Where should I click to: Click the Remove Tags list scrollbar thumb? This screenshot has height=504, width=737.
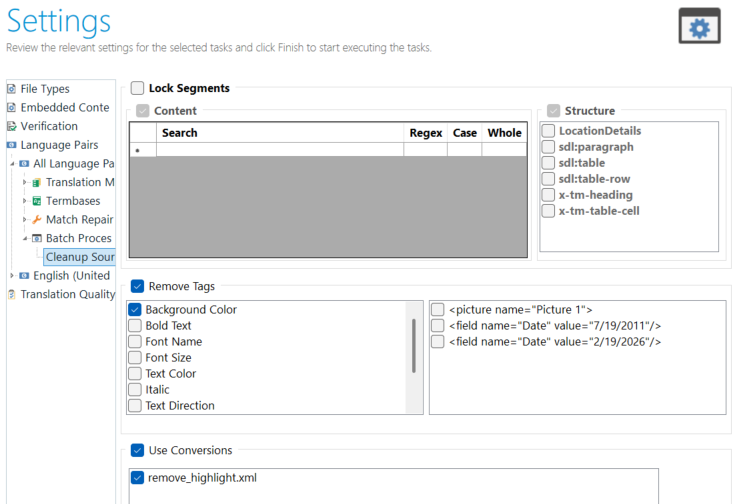click(414, 346)
